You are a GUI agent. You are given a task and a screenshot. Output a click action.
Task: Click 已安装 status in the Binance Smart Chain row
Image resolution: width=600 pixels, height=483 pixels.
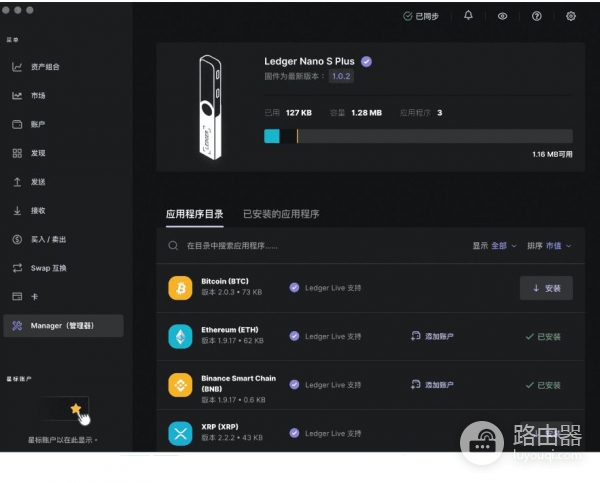[543, 385]
